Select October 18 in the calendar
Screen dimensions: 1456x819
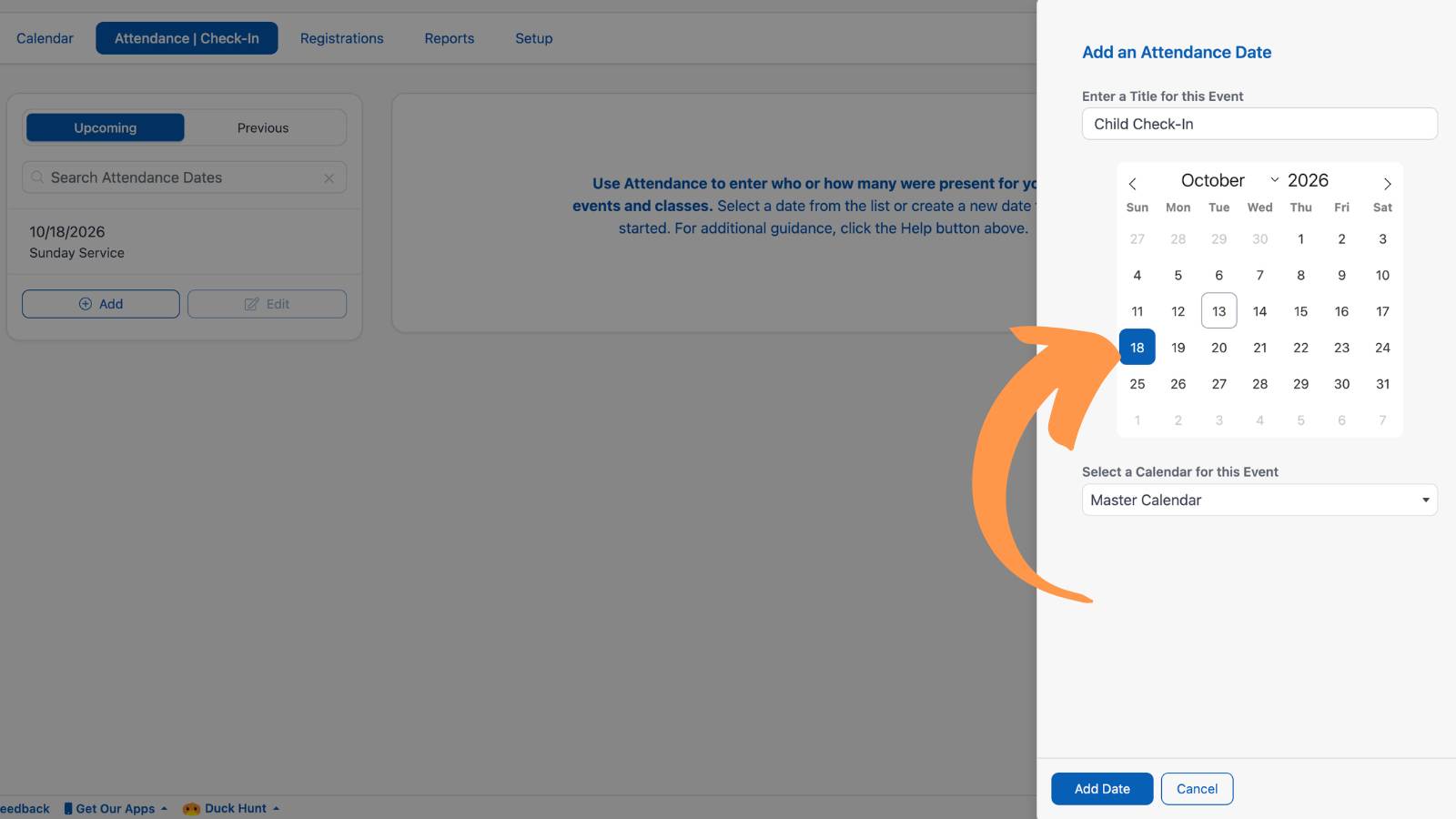[x=1137, y=348]
